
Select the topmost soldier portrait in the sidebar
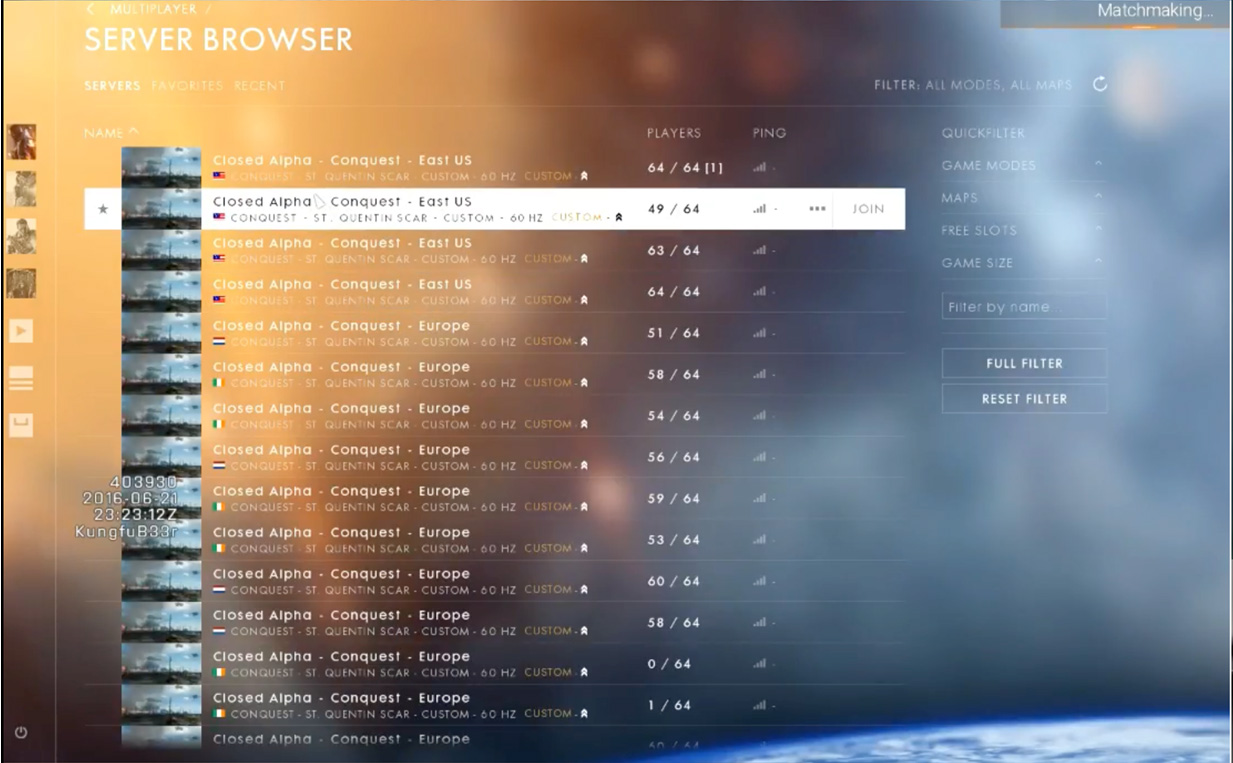tap(21, 142)
